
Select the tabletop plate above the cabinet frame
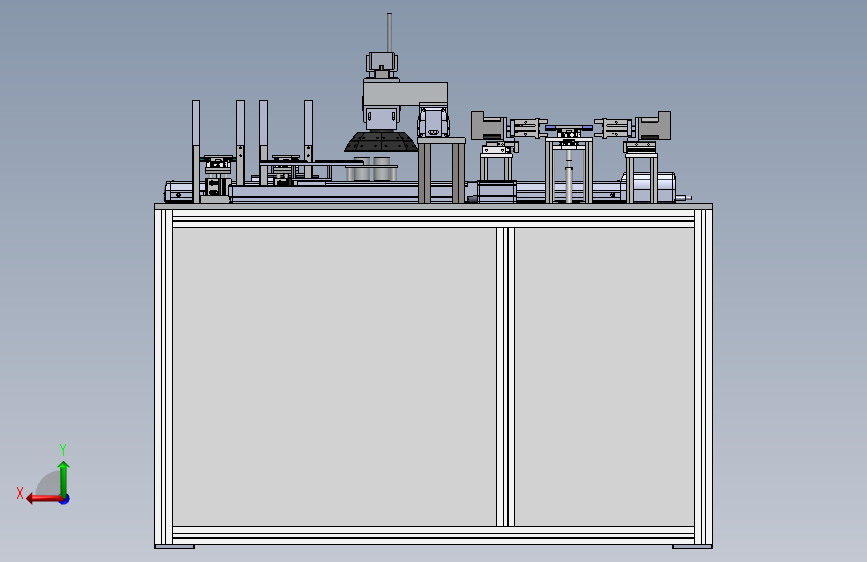[x=434, y=206]
